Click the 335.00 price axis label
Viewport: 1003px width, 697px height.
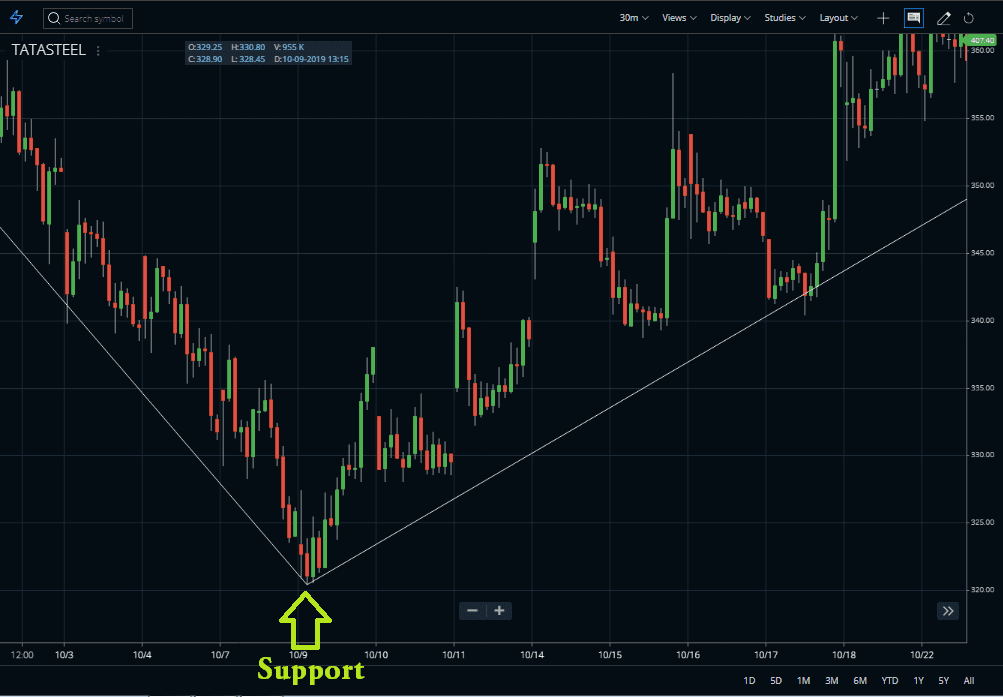click(982, 388)
